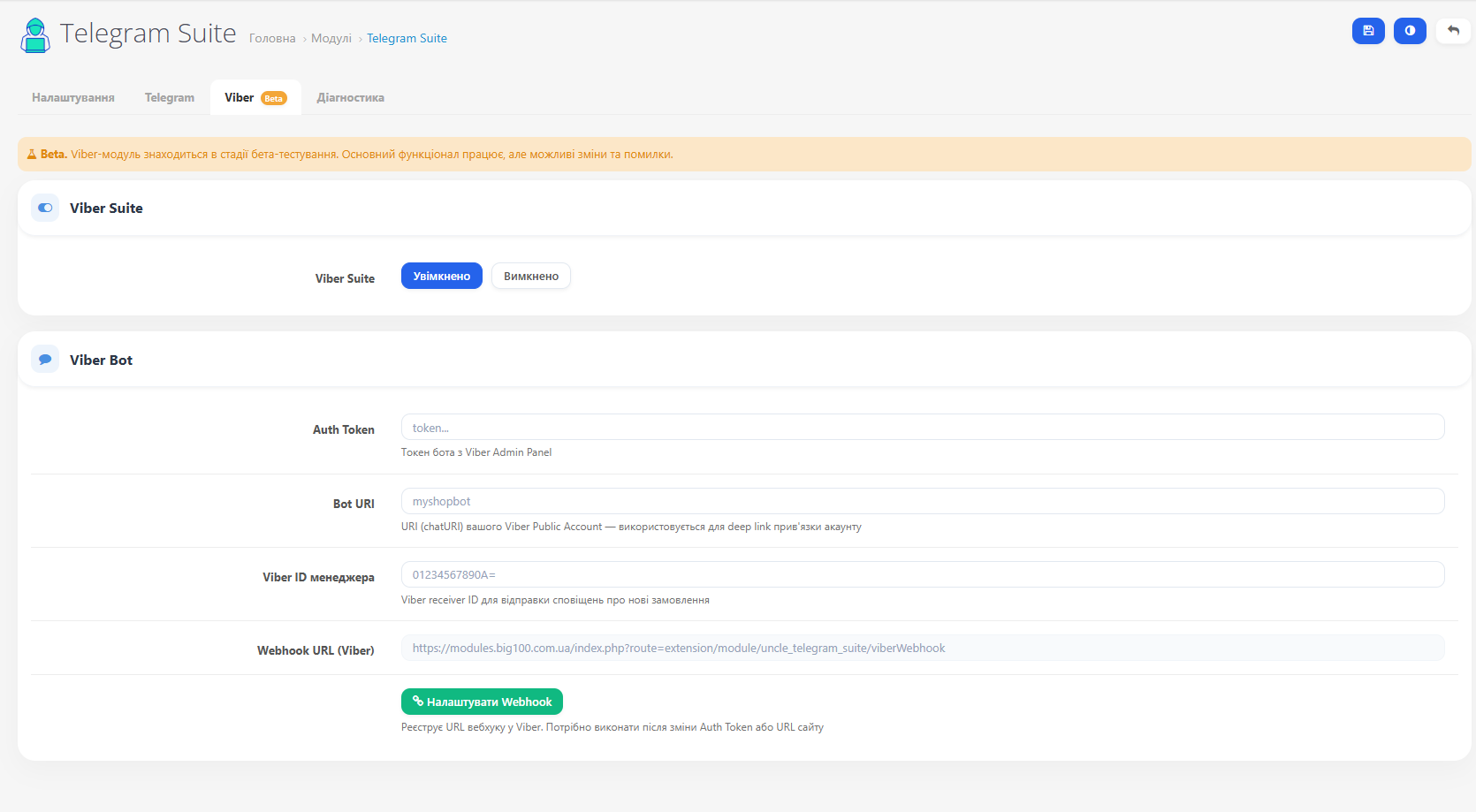Click the Telegram Suite page title
The width and height of the screenshot is (1476, 812).
(148, 33)
